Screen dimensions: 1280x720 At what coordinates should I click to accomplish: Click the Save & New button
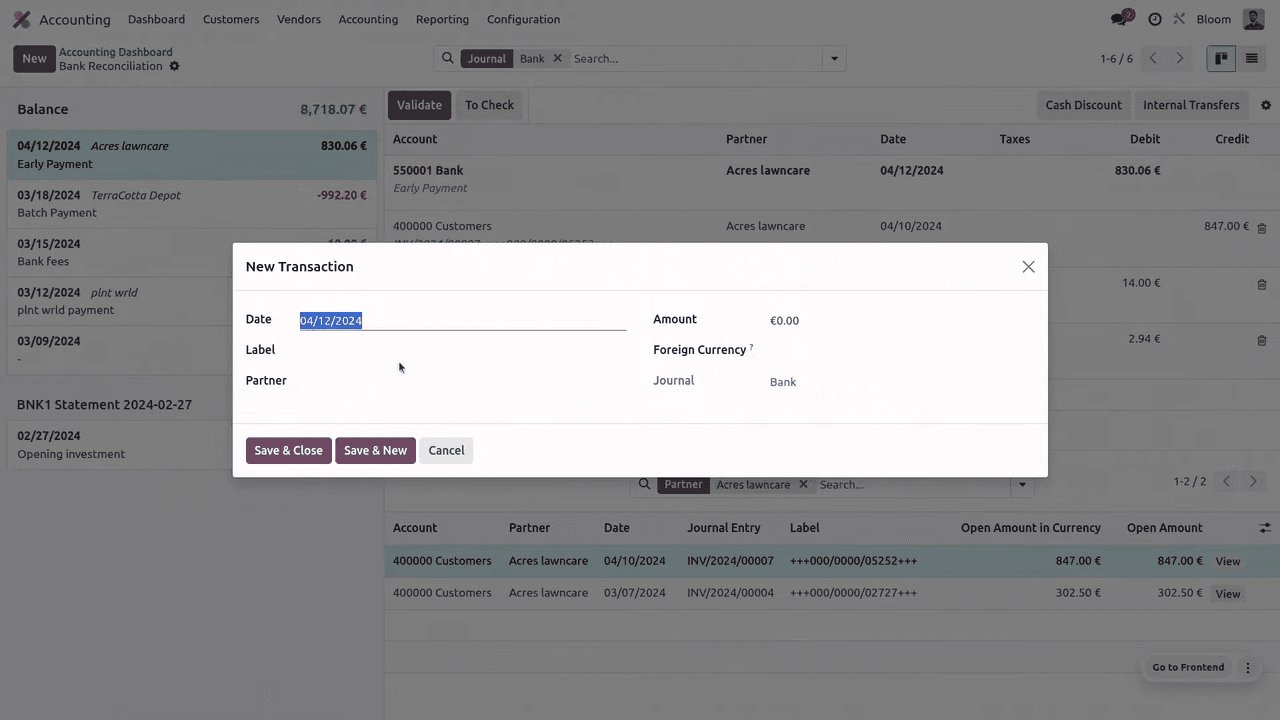click(375, 450)
